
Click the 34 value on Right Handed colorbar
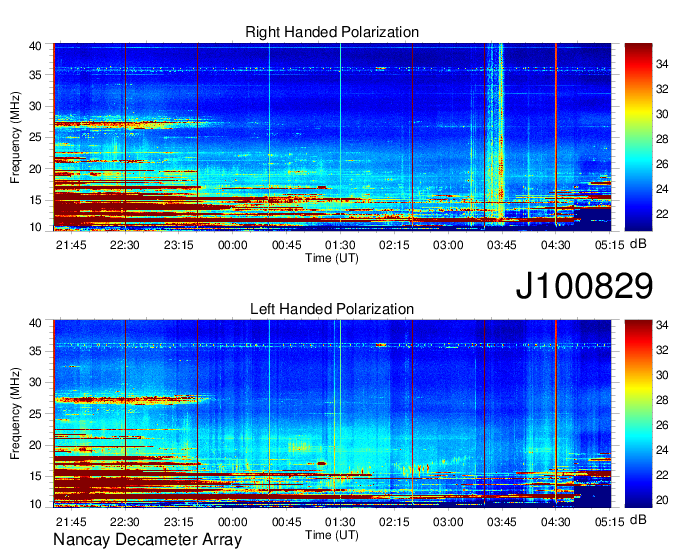662,65
